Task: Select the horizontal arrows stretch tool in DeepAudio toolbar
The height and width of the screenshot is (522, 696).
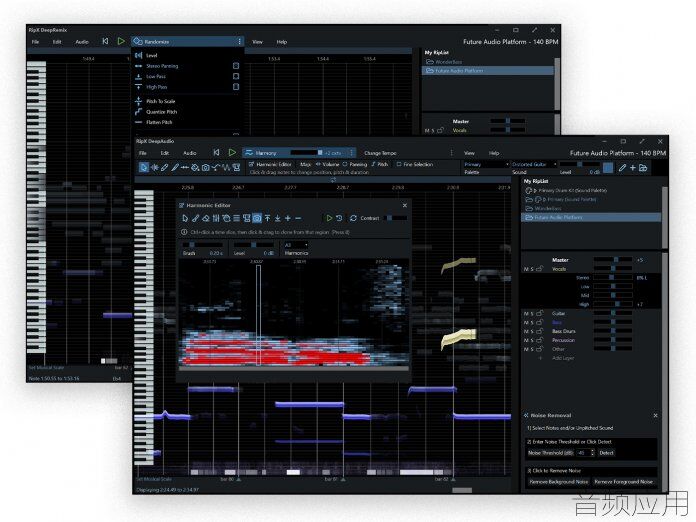Action: [185, 168]
